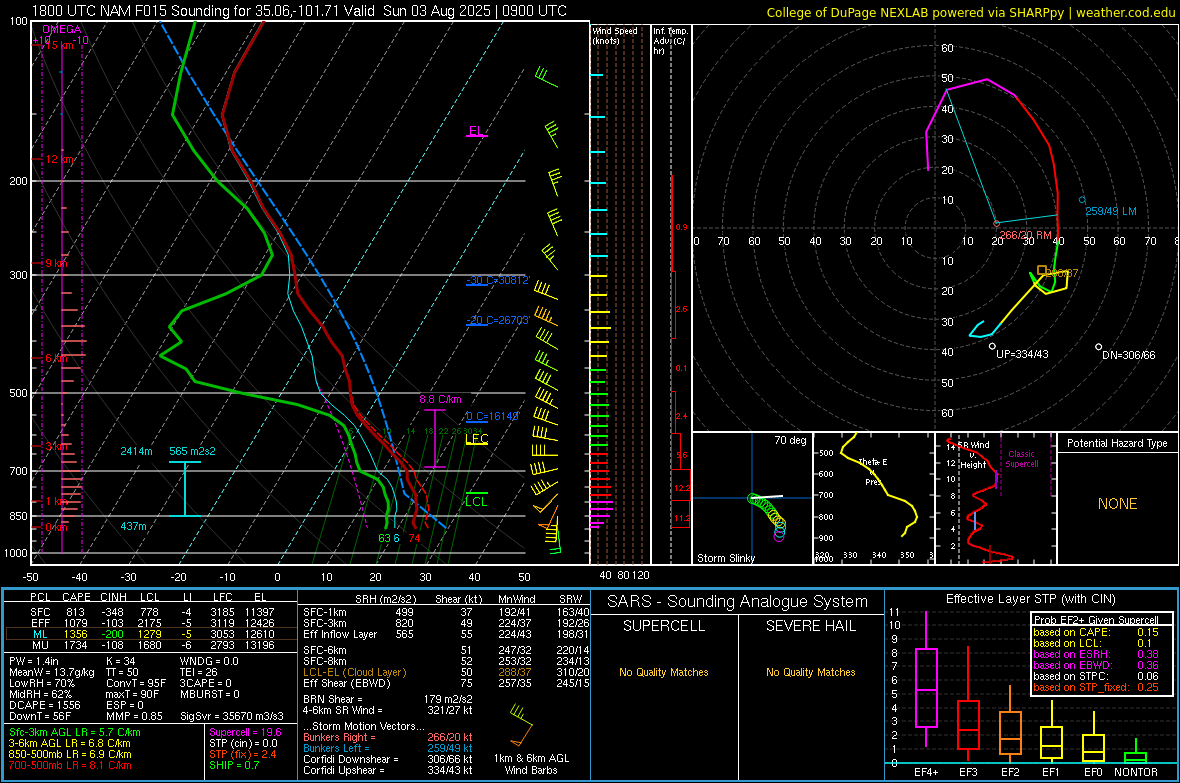Click the 'Inf. Temp. Adv.' panel header

(670, 41)
